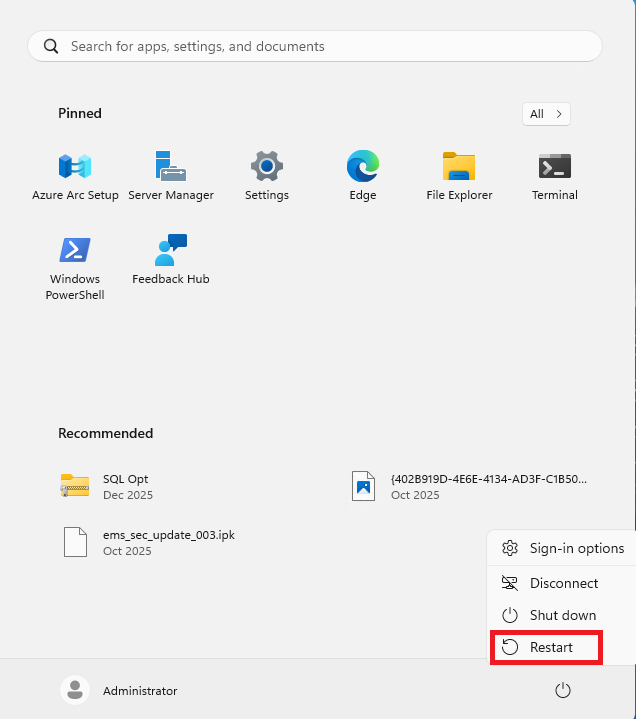Click the SQL Opt recommended item name
This screenshot has width=637, height=719.
pos(125,479)
